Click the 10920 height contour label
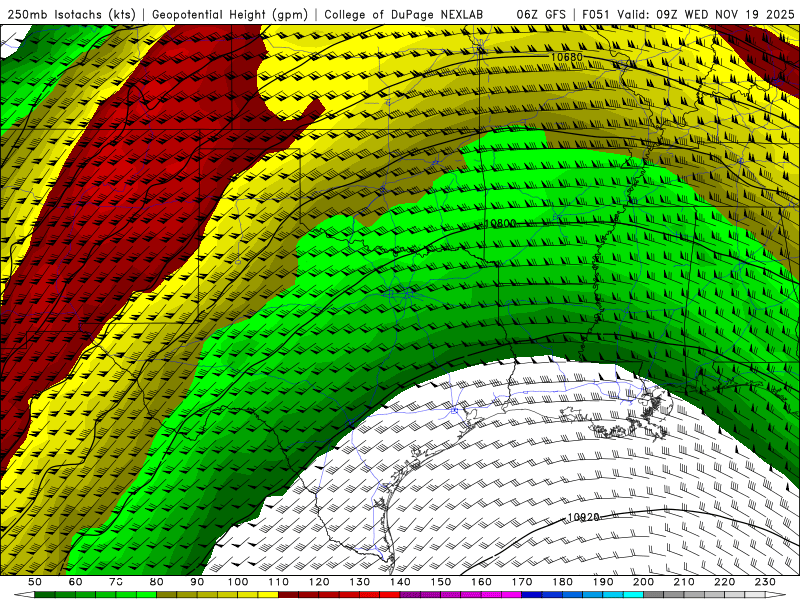Viewport: 800px width, 600px height. click(x=583, y=517)
